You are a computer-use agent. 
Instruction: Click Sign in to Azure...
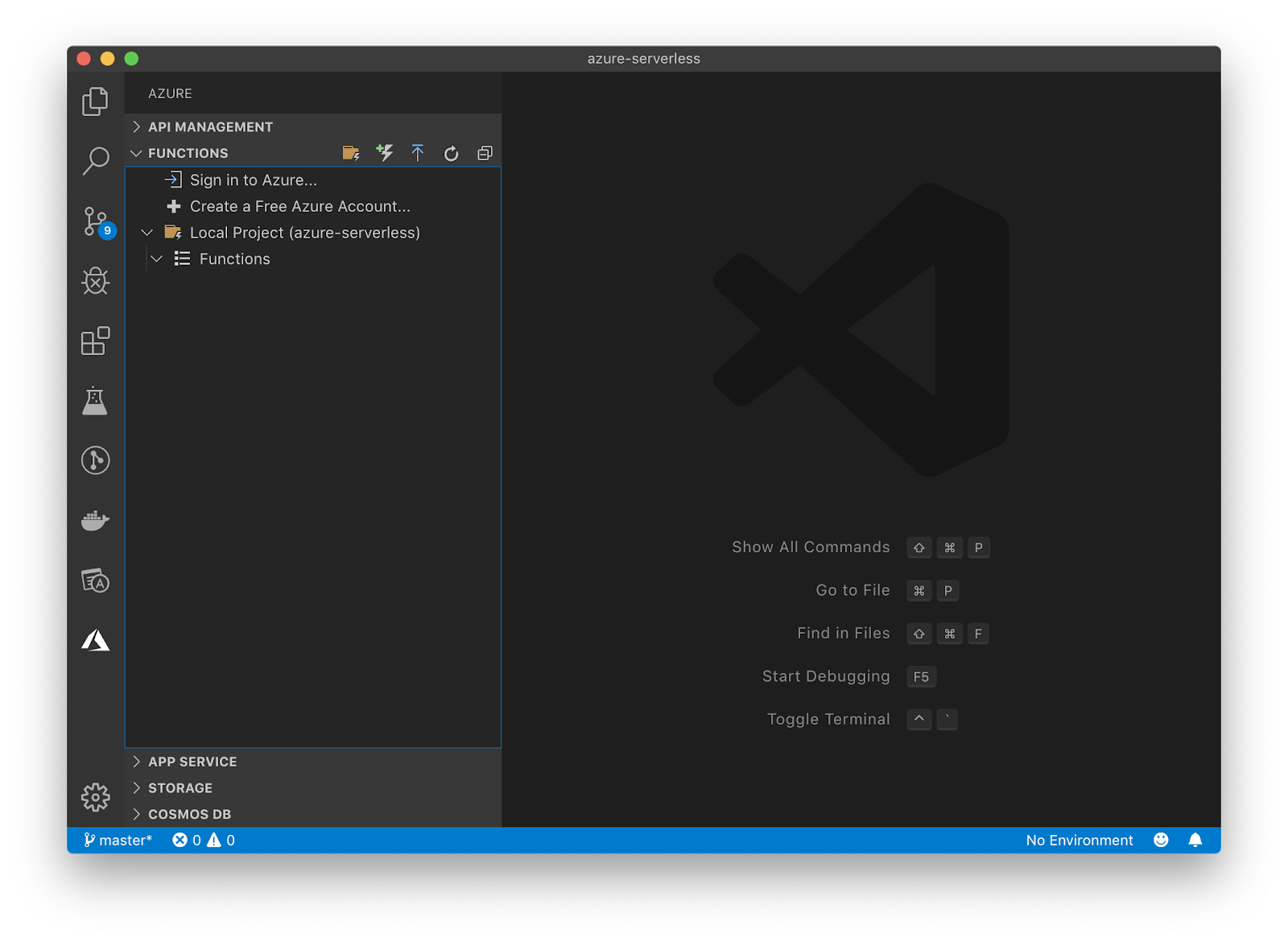coord(253,180)
